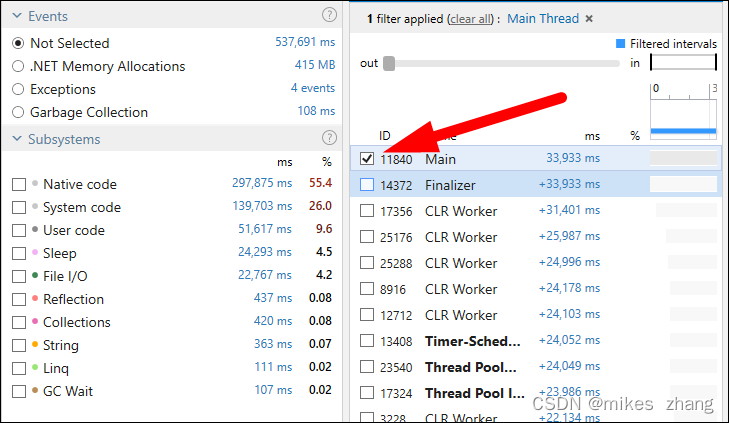Sort threads by the % column header

pos(635,136)
